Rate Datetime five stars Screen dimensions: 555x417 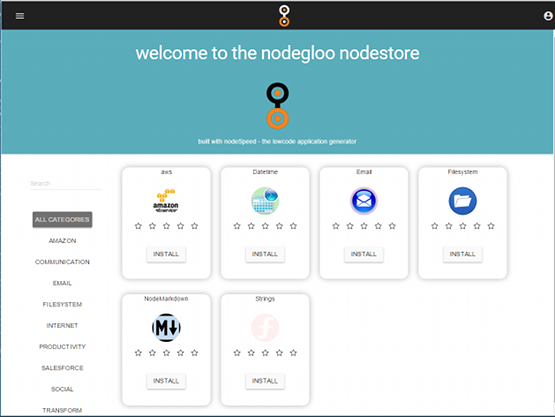[293, 226]
